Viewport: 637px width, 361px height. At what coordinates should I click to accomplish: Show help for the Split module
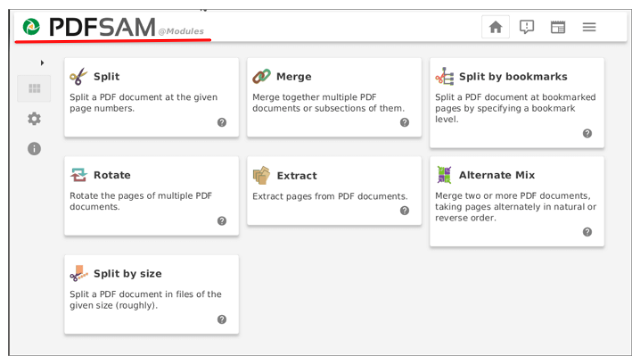point(222,122)
